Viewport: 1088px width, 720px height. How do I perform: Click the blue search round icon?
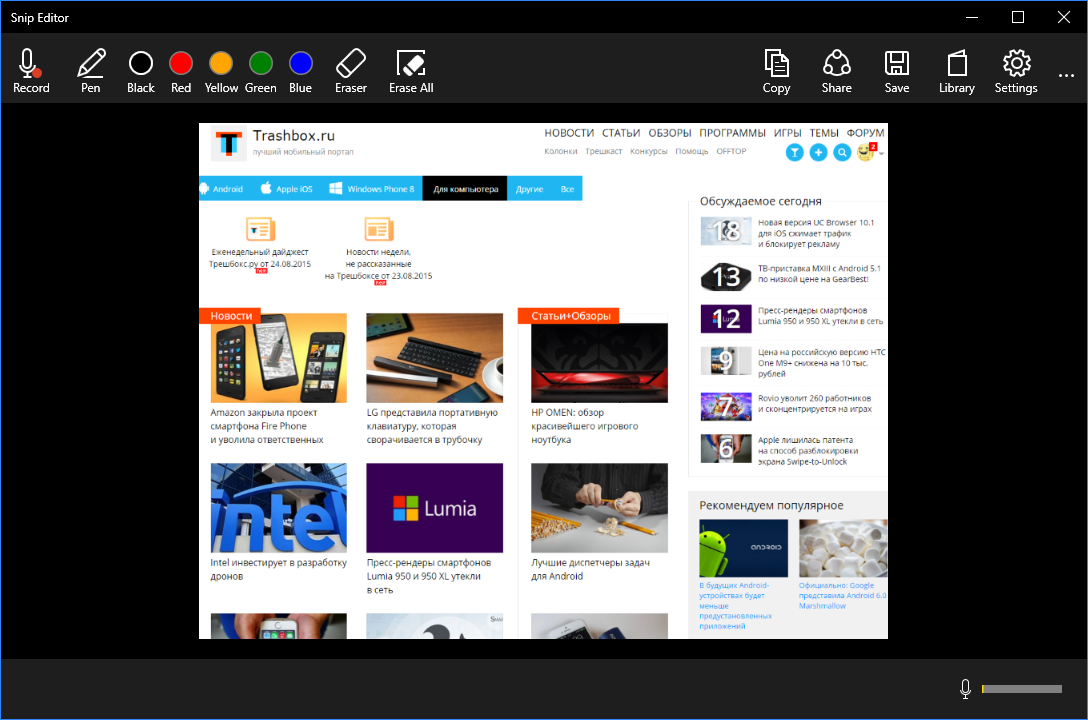(842, 153)
